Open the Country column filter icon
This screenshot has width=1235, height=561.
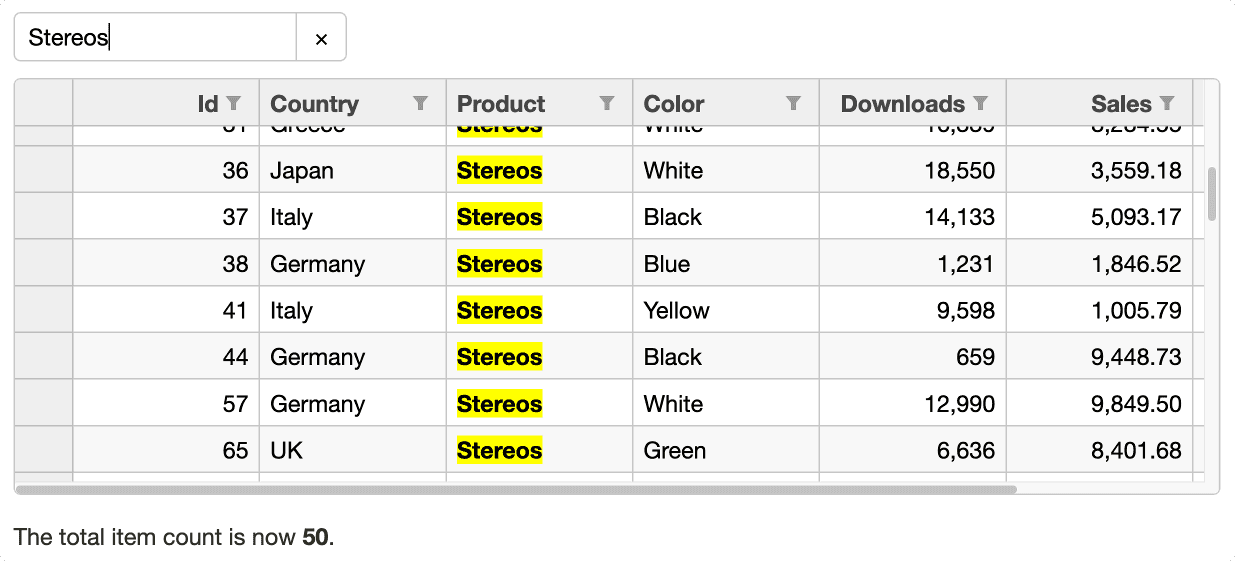421,103
